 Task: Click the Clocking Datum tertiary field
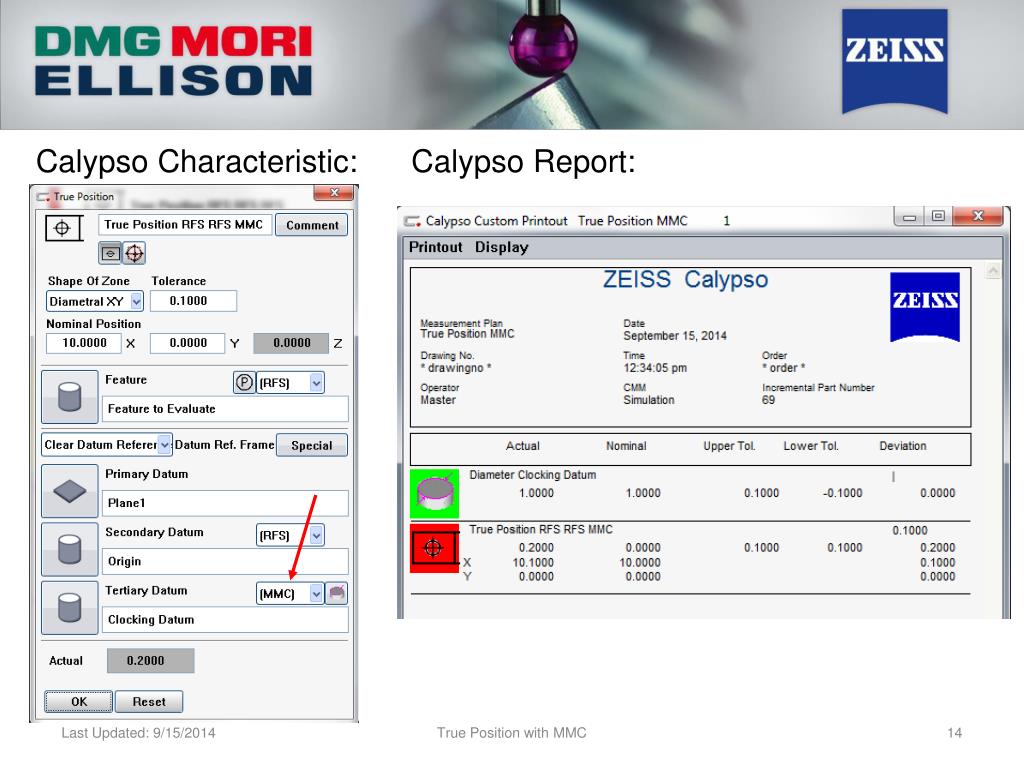point(225,619)
